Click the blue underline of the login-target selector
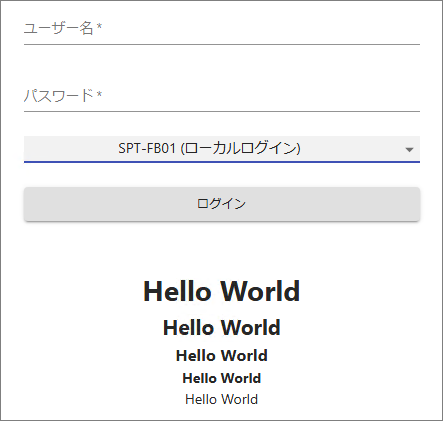Viewport: 443px width, 421px height. pyautogui.click(x=222, y=162)
